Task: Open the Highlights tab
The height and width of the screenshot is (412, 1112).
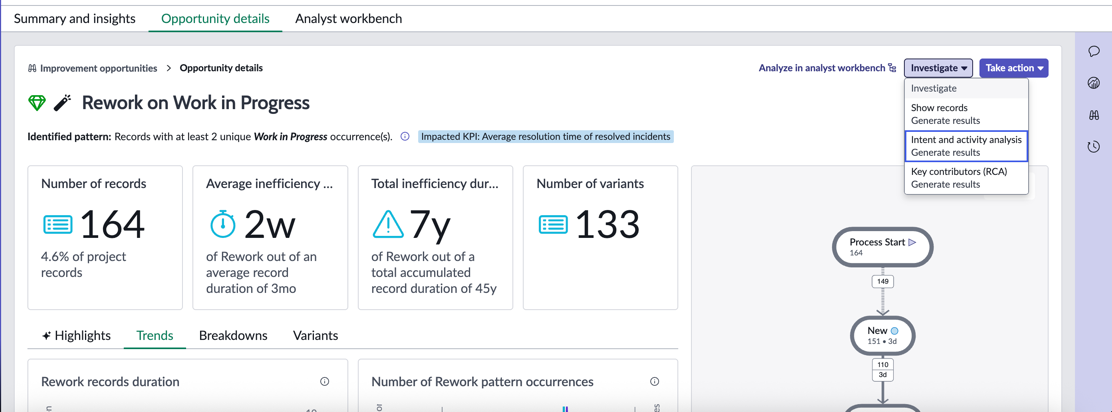Action: pyautogui.click(x=77, y=335)
